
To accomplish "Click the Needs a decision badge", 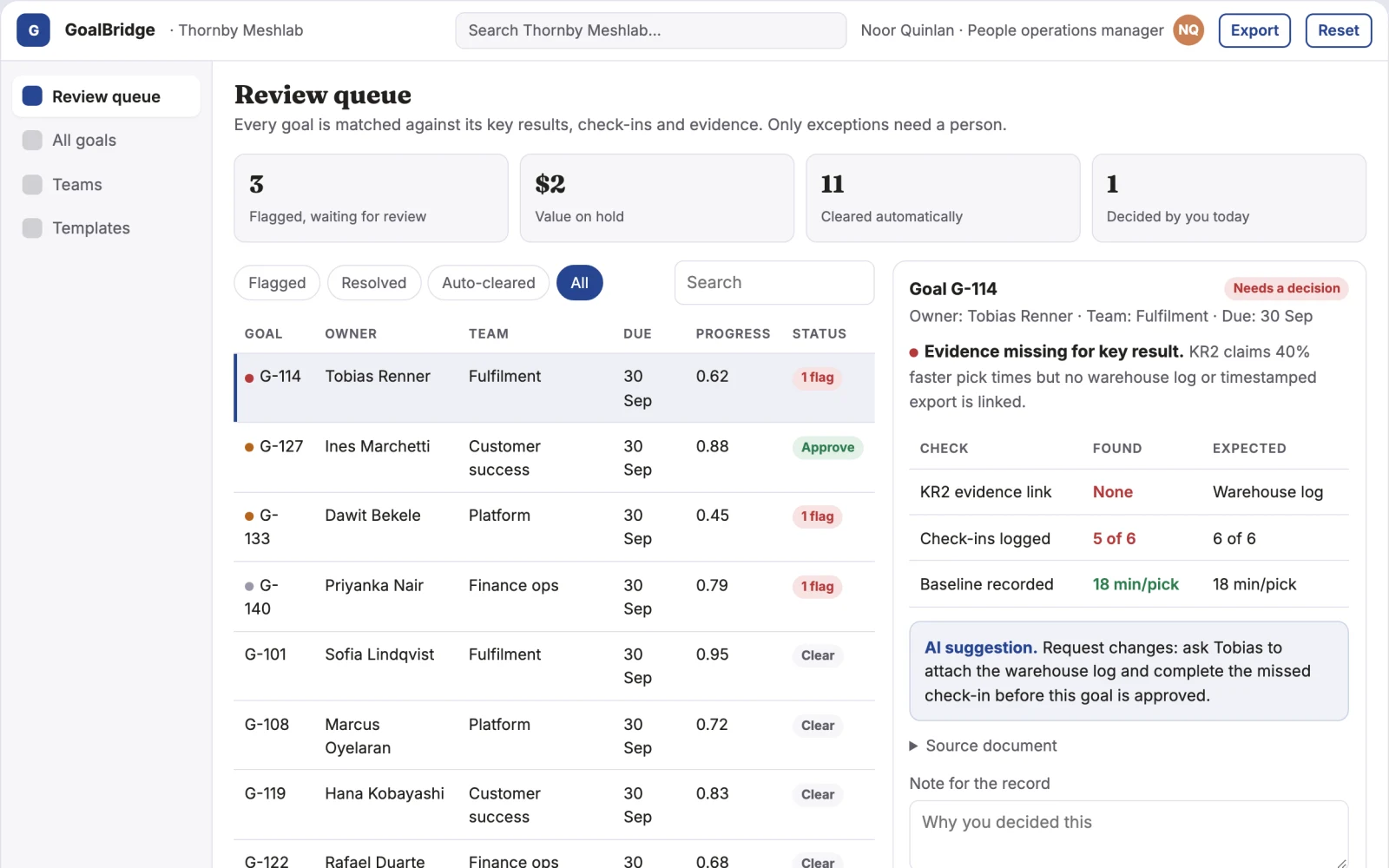I will pos(1287,288).
